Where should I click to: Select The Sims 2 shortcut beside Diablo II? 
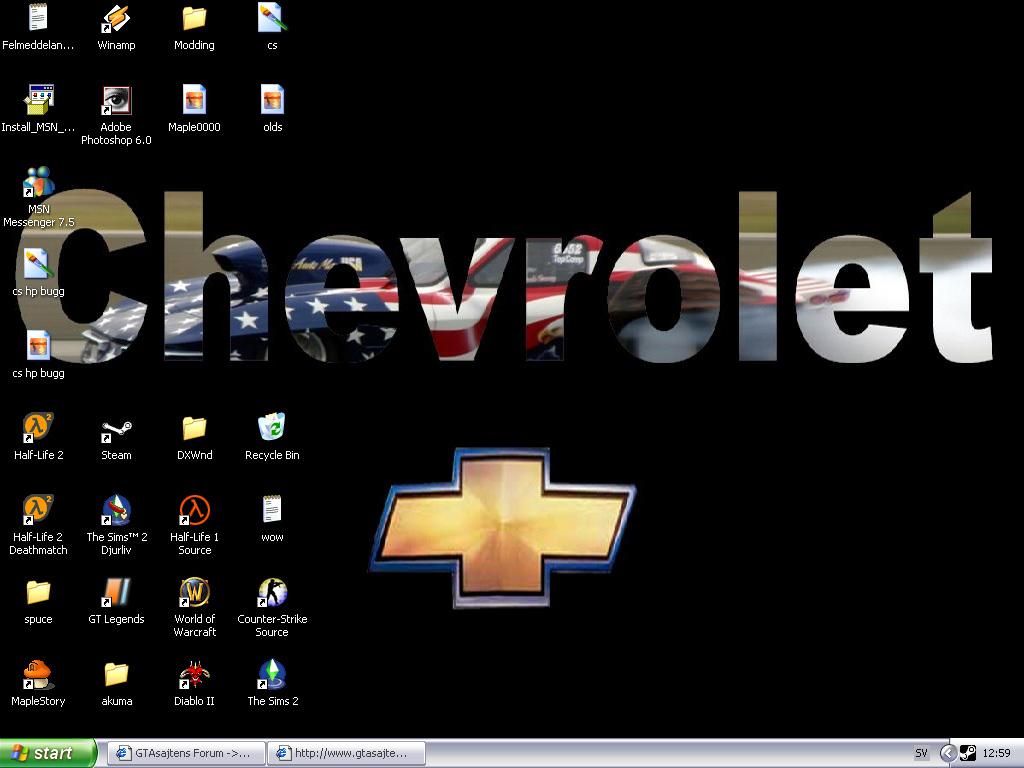(x=272, y=674)
